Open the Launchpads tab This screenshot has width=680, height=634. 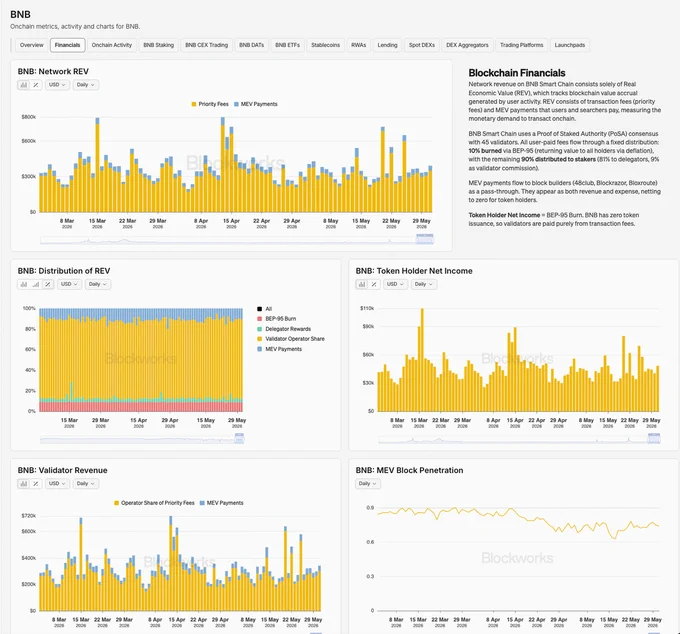coord(570,45)
